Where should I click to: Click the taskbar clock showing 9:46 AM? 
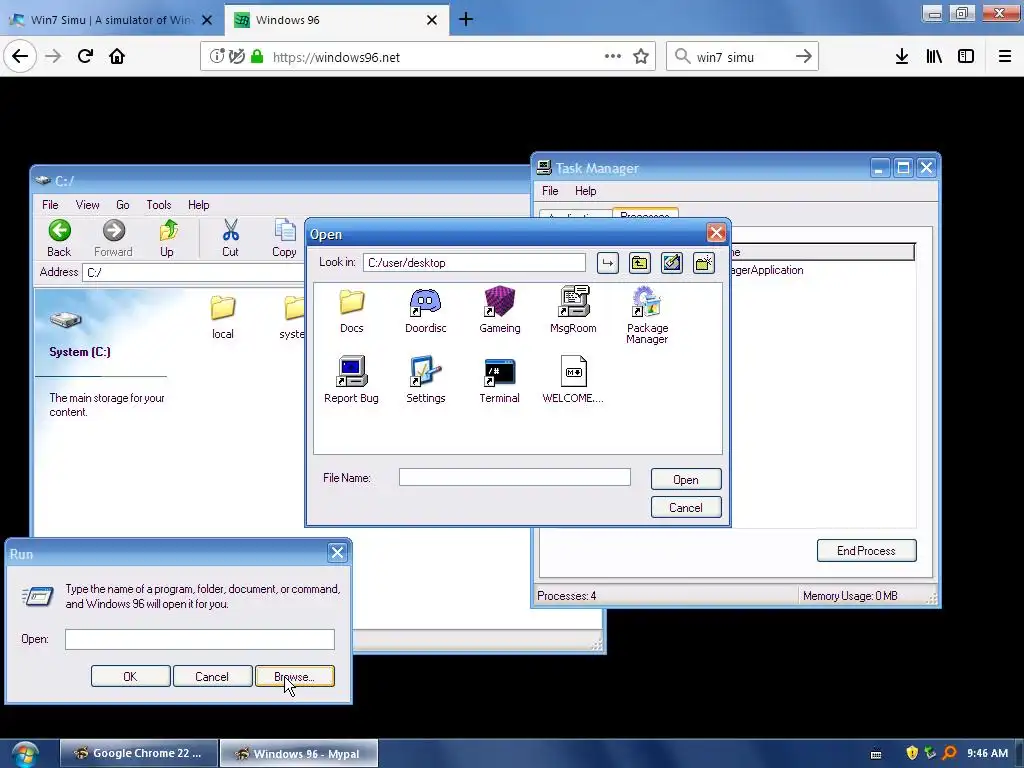click(x=987, y=753)
